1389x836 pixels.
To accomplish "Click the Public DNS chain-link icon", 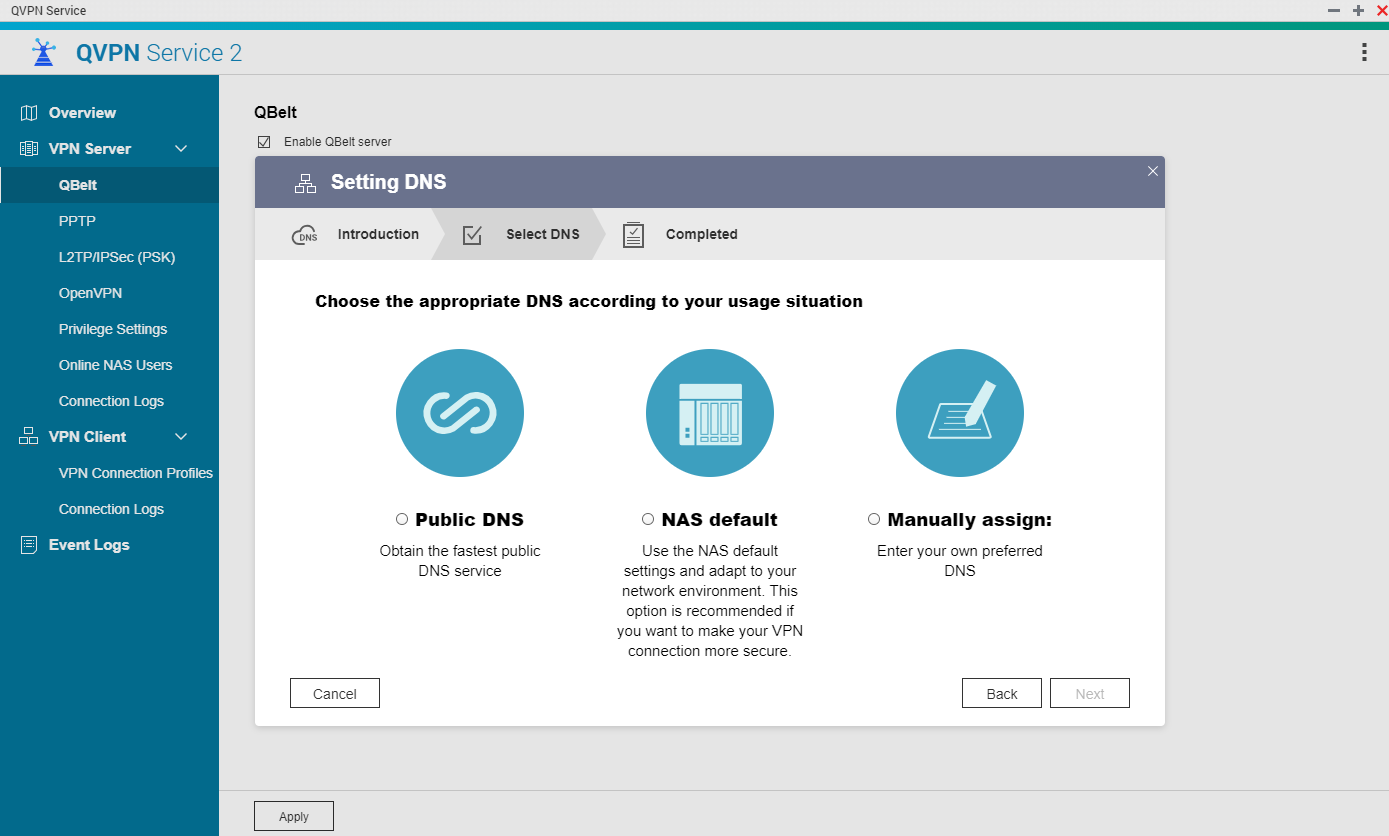I will click(x=460, y=413).
